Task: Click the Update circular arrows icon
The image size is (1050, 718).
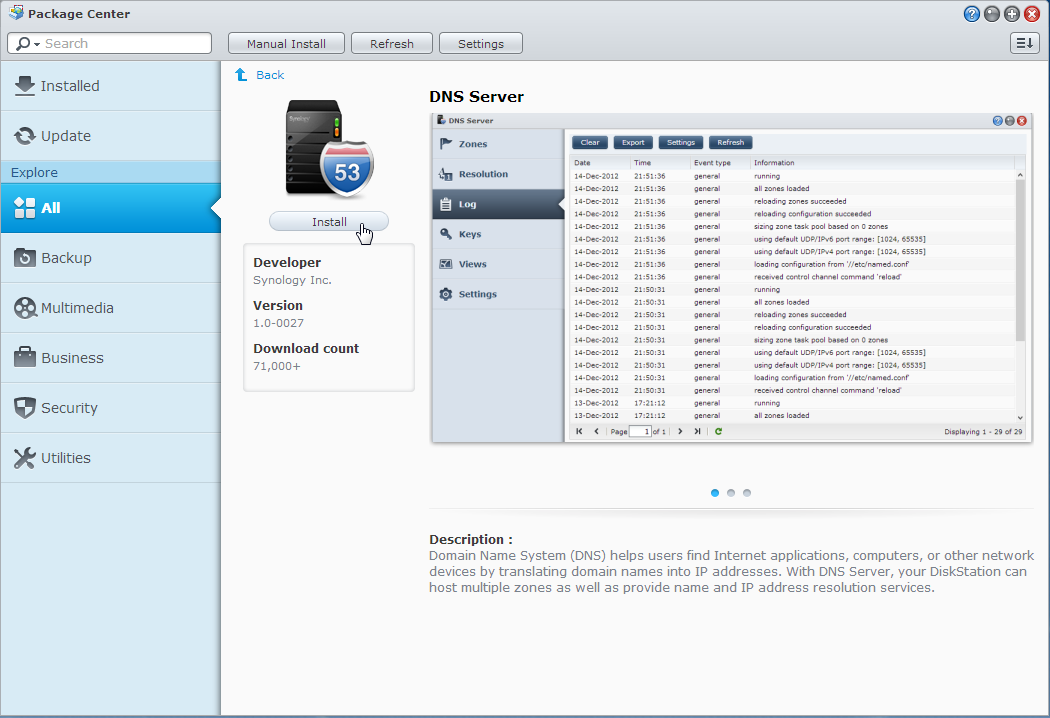Action: point(25,136)
